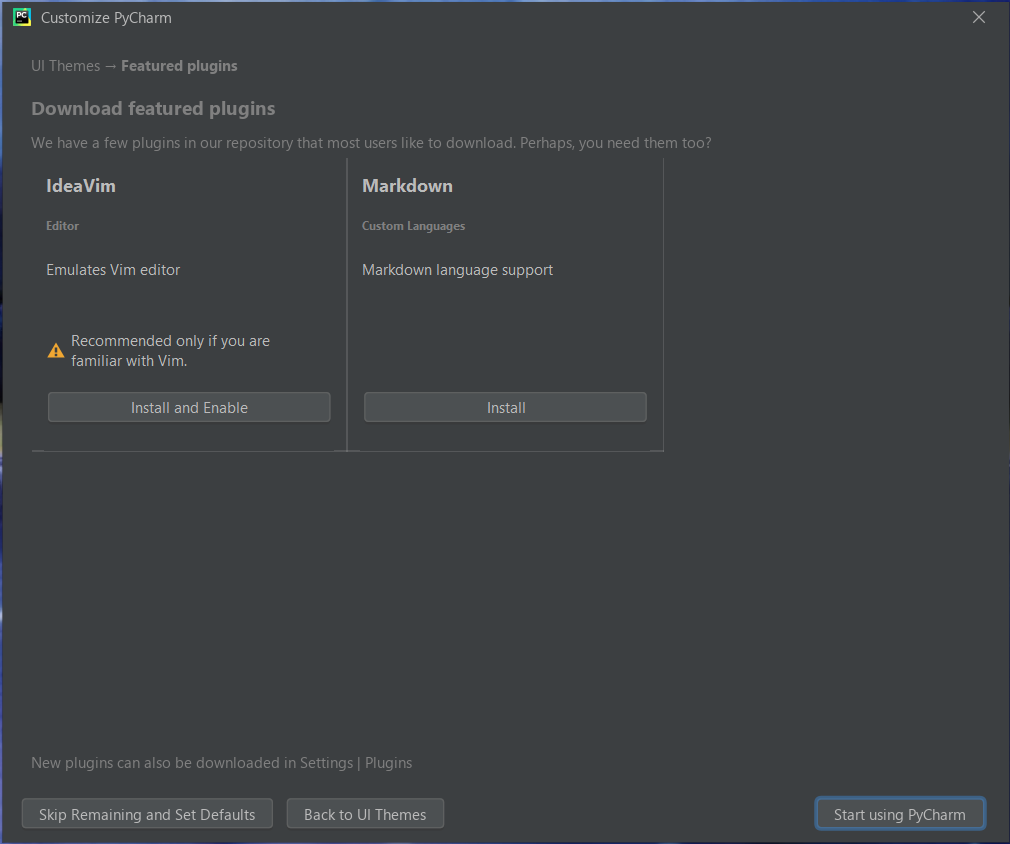Viewport: 1010px width, 844px height.
Task: Install the Markdown plugin
Action: tap(505, 407)
